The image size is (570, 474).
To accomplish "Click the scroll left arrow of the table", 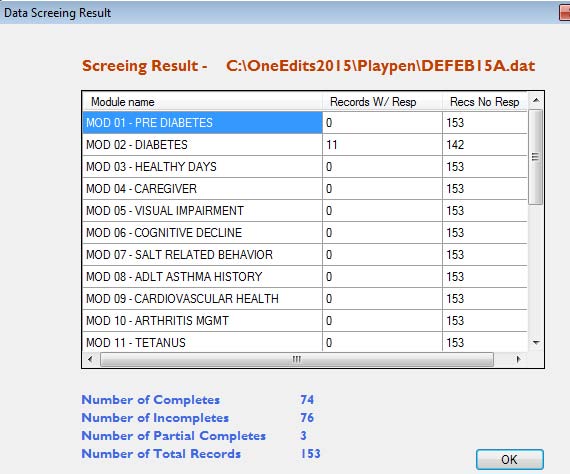I will coord(91,359).
